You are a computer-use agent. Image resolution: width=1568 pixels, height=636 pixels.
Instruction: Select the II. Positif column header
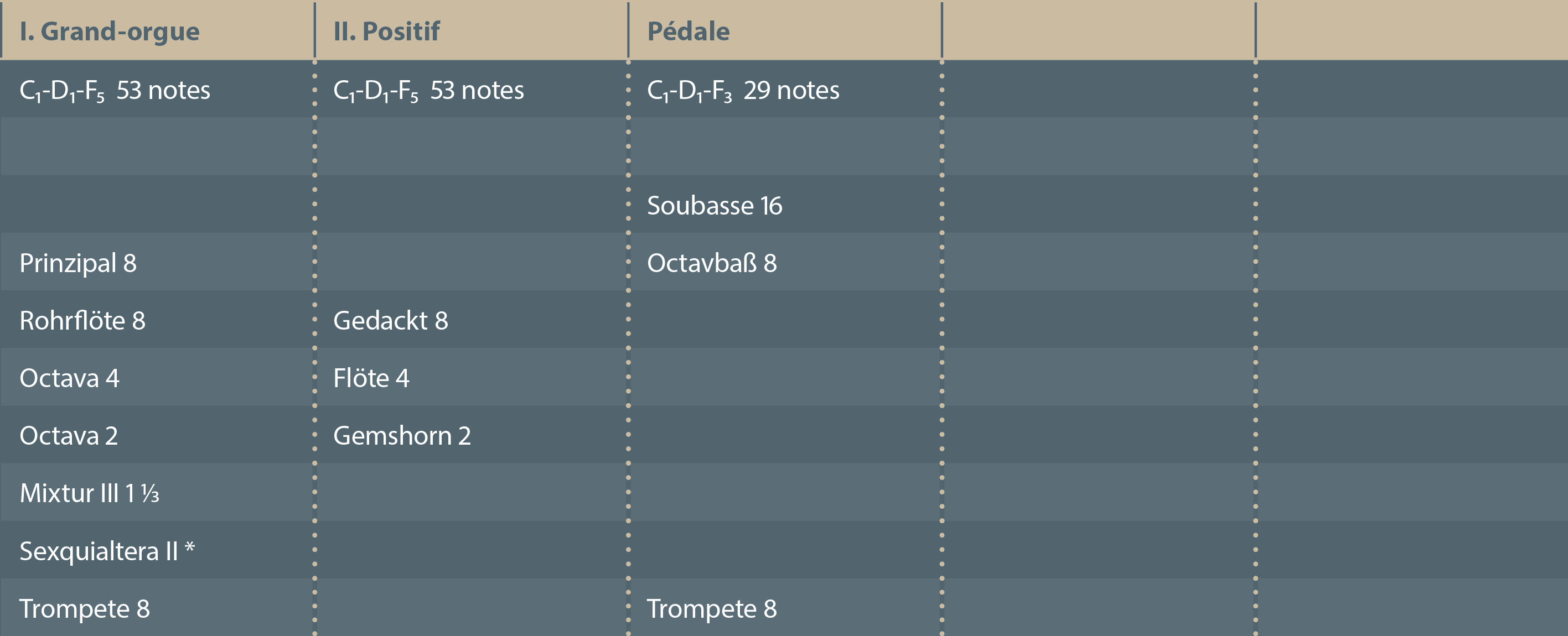(x=386, y=31)
